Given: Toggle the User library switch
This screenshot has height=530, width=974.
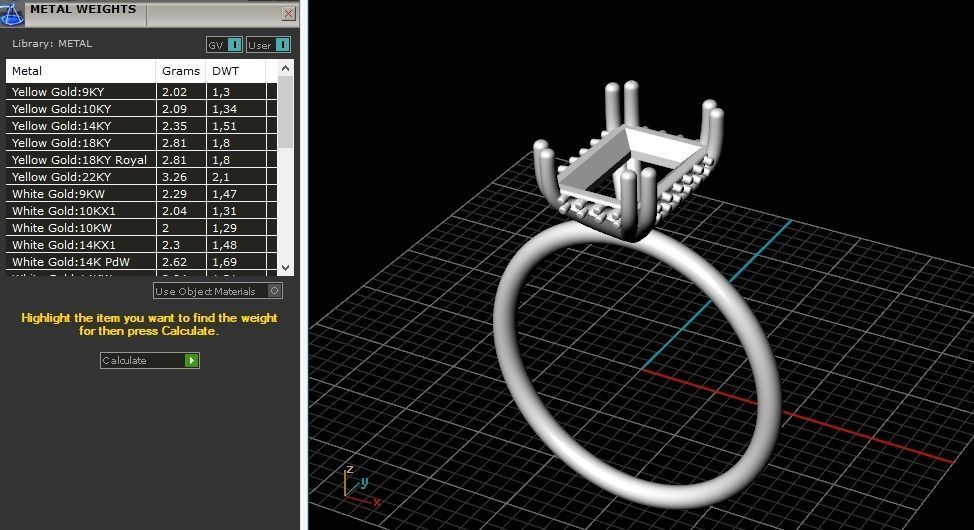Looking at the screenshot, I should click(x=268, y=45).
